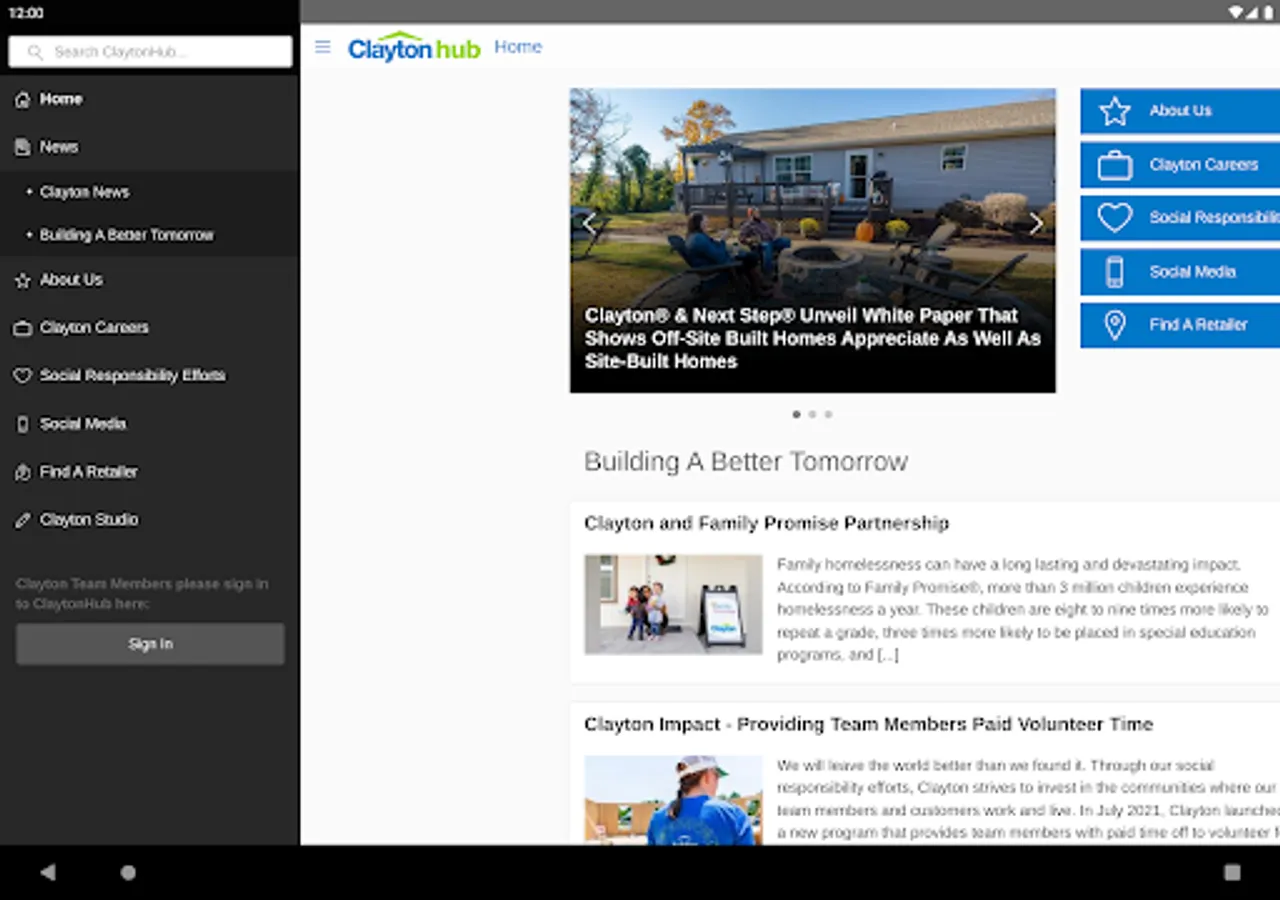Click the hamburger menu icon
Image resolution: width=1280 pixels, height=900 pixels.
[x=322, y=47]
